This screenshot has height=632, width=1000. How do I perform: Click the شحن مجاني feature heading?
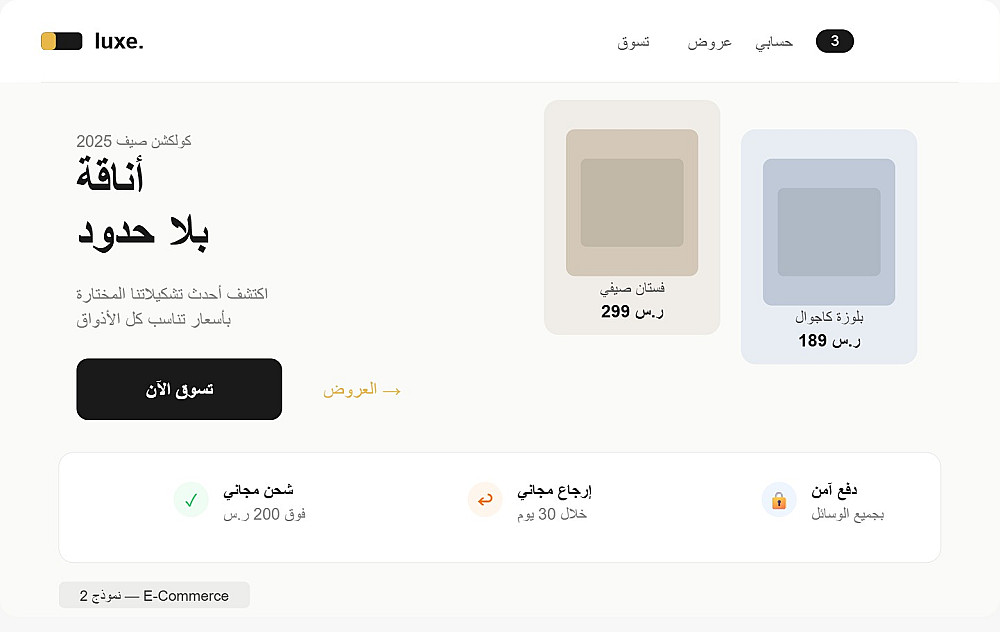pyautogui.click(x=258, y=490)
